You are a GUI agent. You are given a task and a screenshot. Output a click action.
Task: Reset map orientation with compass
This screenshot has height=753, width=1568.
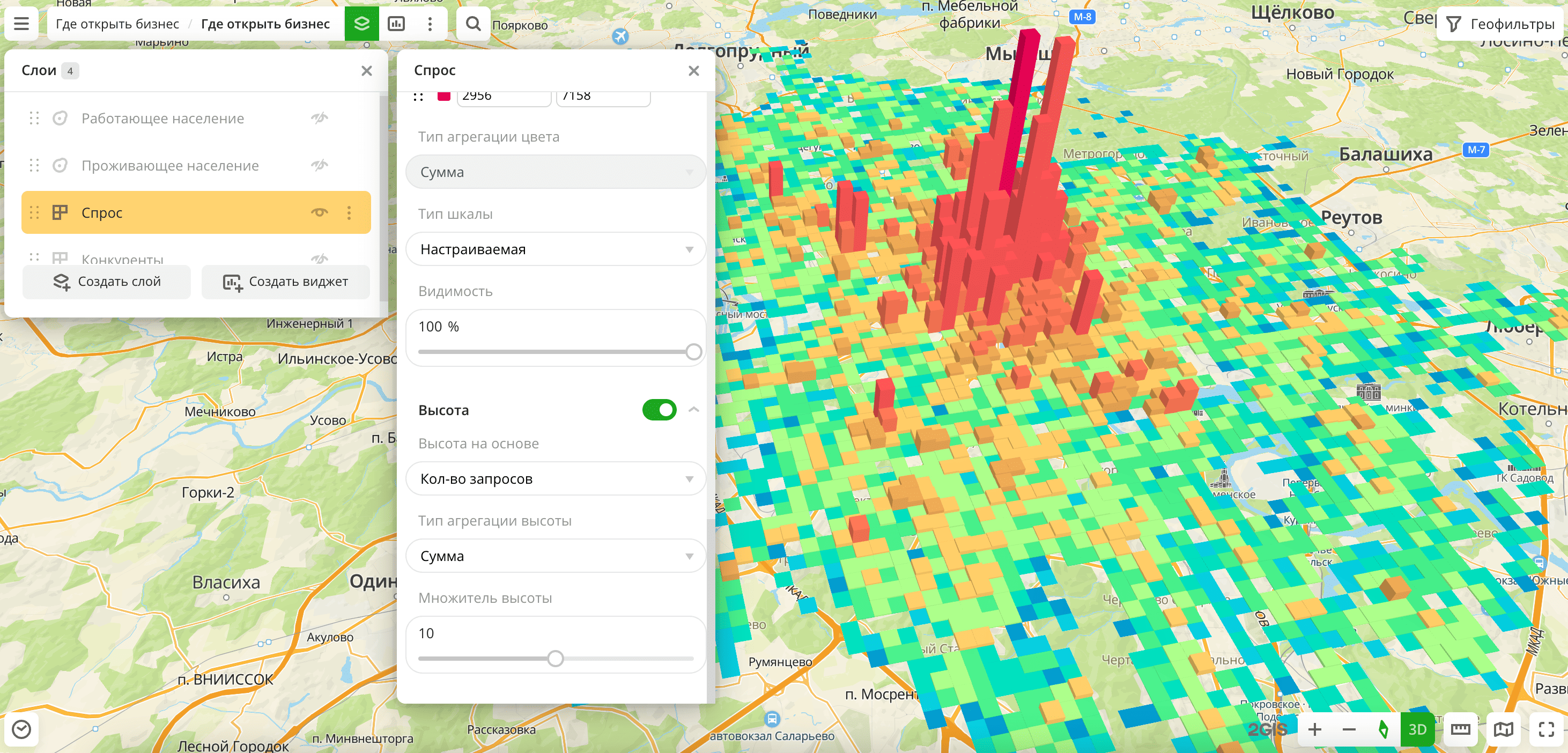click(x=1383, y=729)
